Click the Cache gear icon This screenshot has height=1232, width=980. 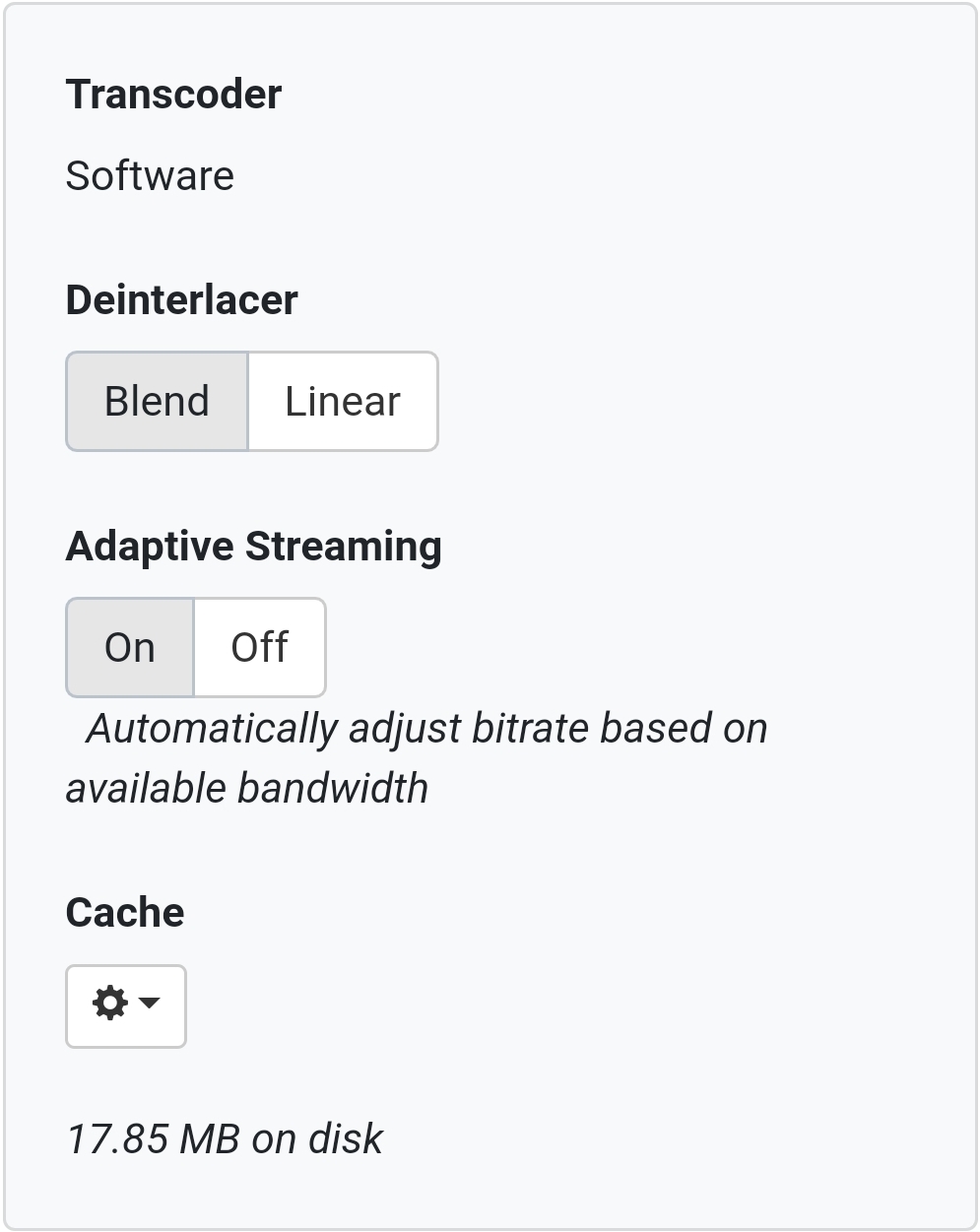point(109,1004)
